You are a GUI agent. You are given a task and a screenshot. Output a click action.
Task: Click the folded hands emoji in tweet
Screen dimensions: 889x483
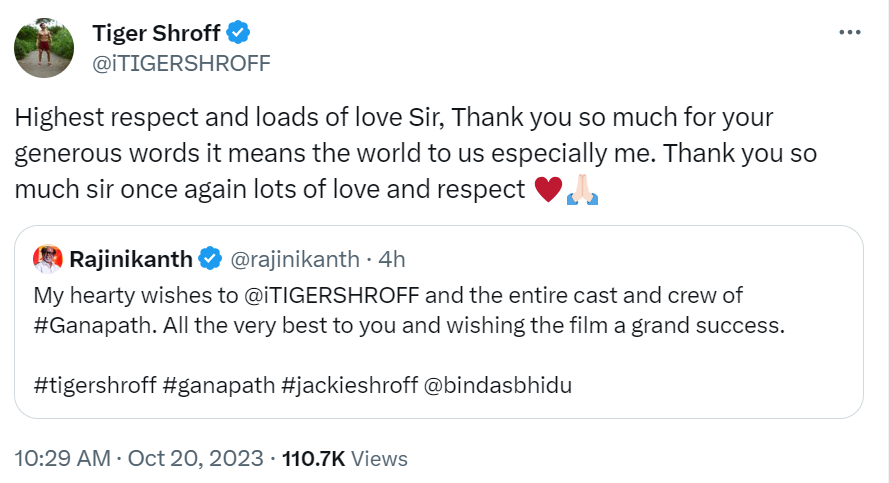coord(582,189)
